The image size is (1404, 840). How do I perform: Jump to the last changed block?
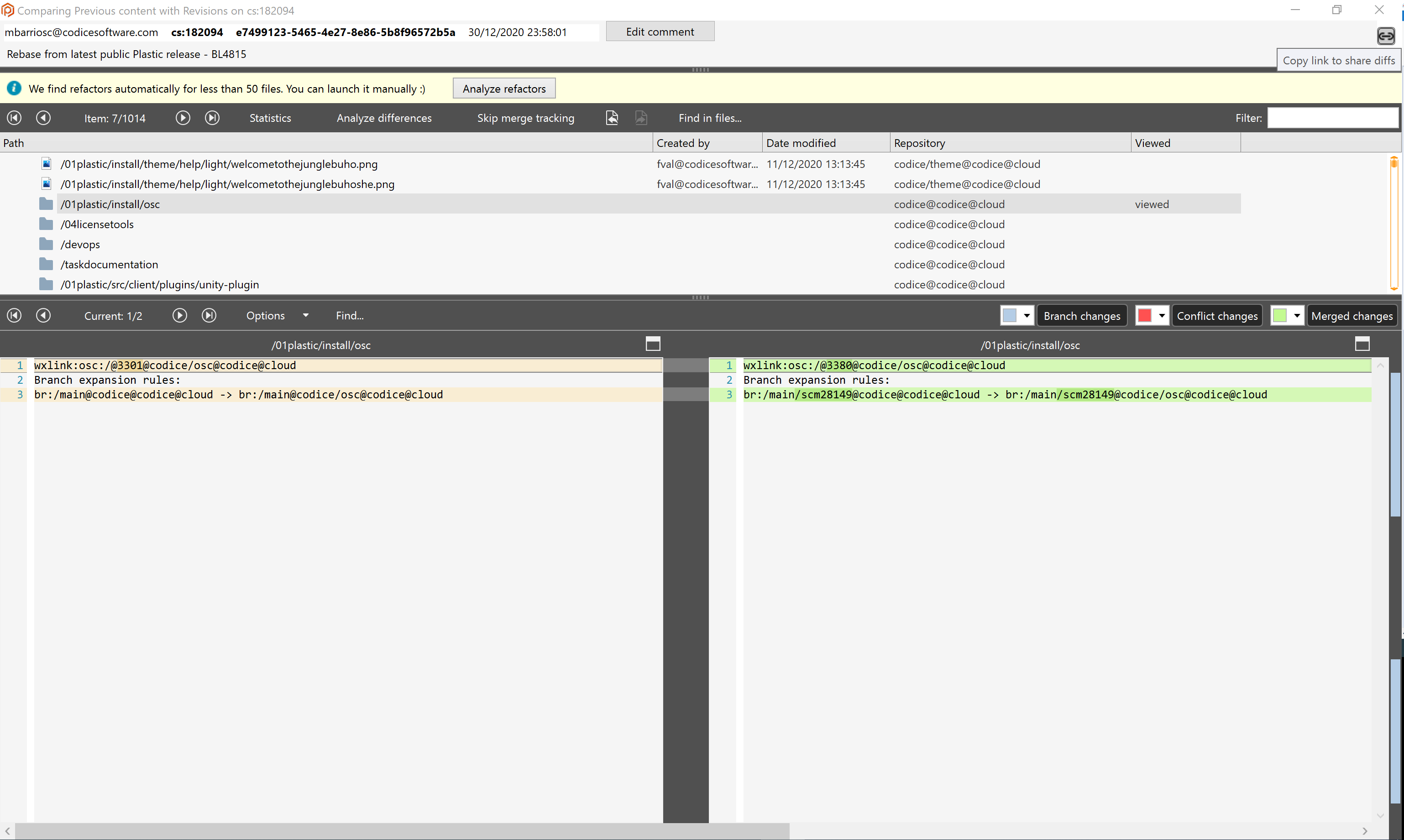[209, 315]
